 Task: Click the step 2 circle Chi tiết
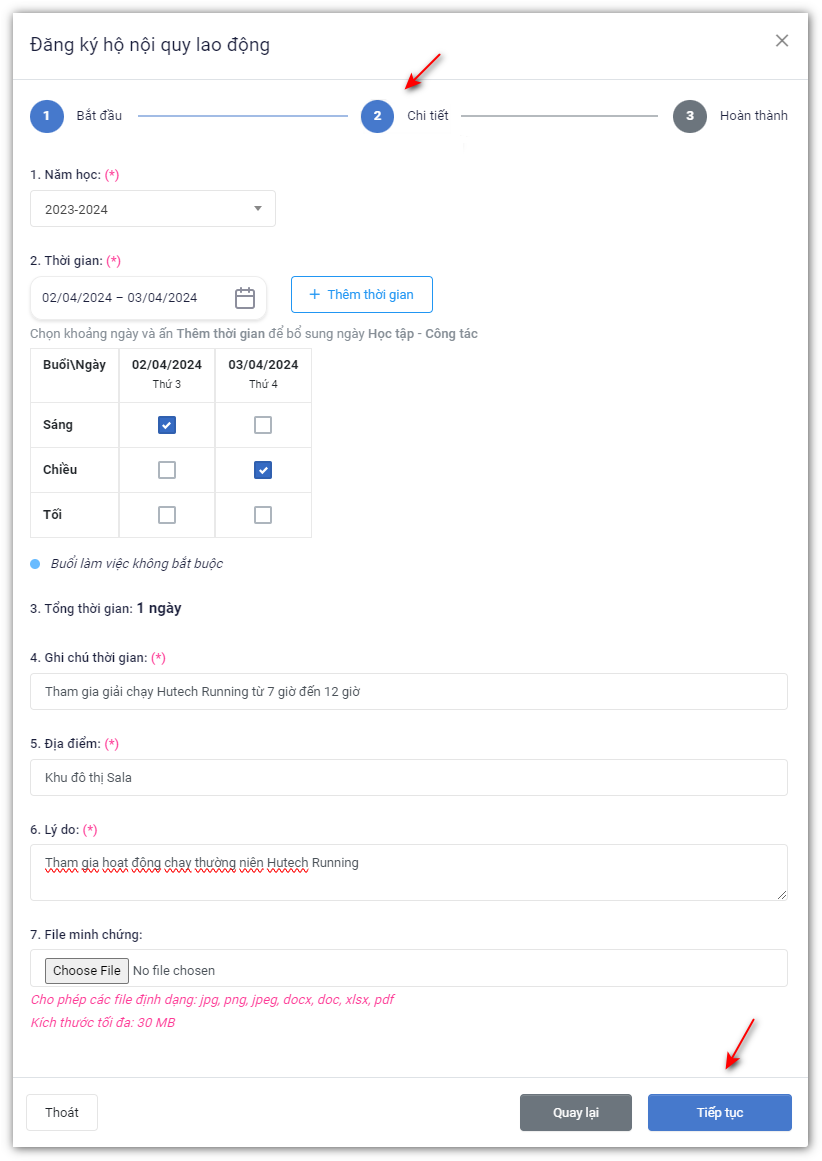[377, 116]
